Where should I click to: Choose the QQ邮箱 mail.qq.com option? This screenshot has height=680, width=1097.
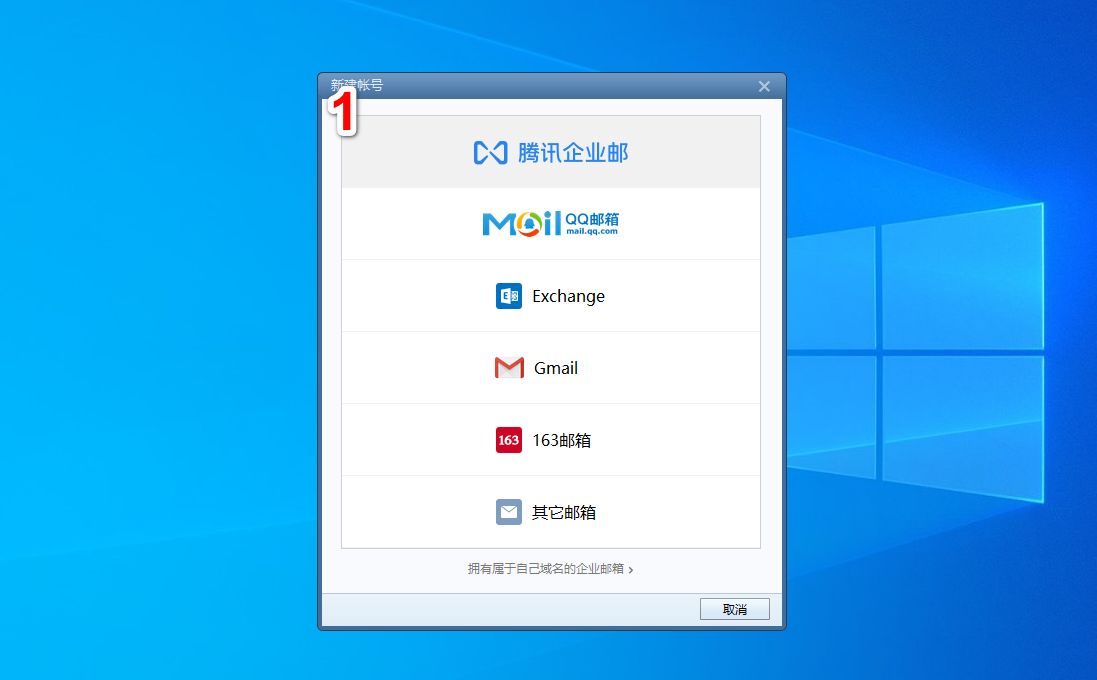point(551,224)
